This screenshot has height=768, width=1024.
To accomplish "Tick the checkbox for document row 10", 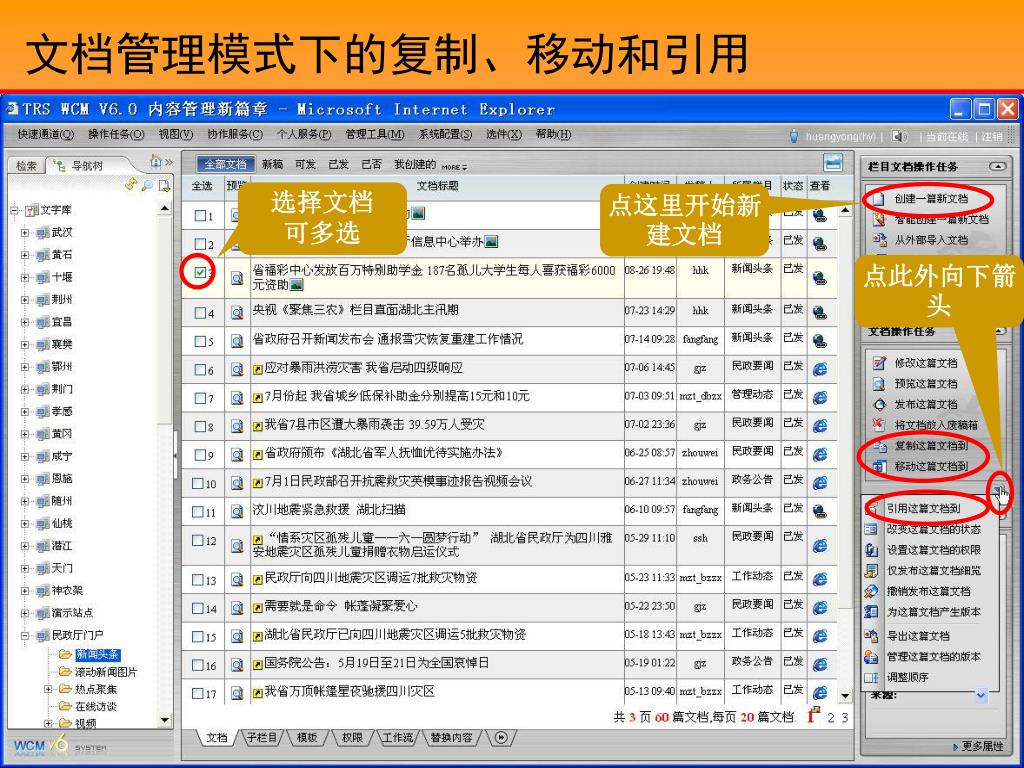I will tap(198, 483).
